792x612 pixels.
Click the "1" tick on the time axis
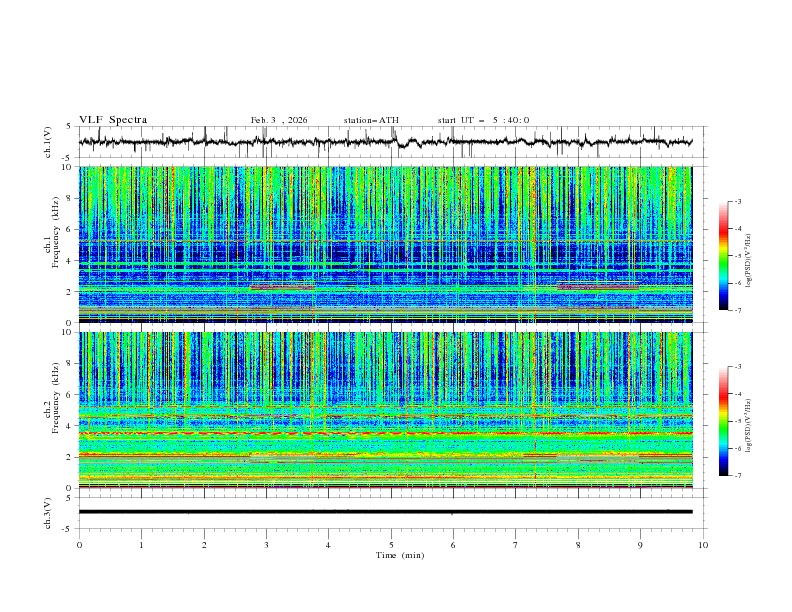click(x=141, y=545)
